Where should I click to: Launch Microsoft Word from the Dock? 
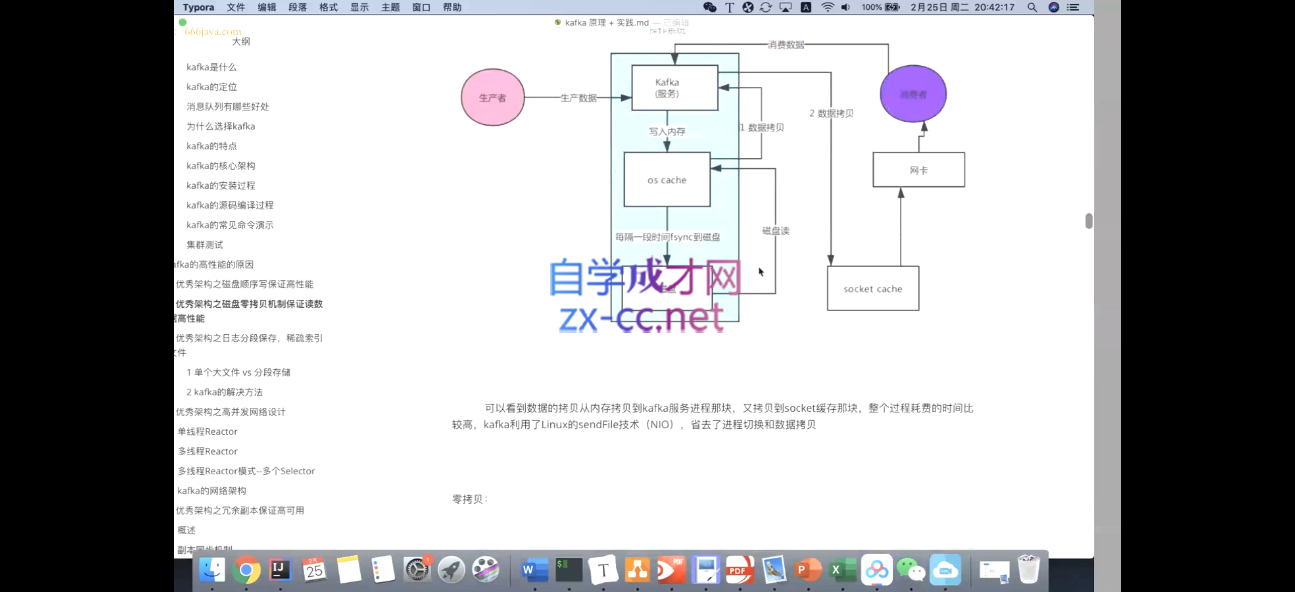tap(535, 570)
